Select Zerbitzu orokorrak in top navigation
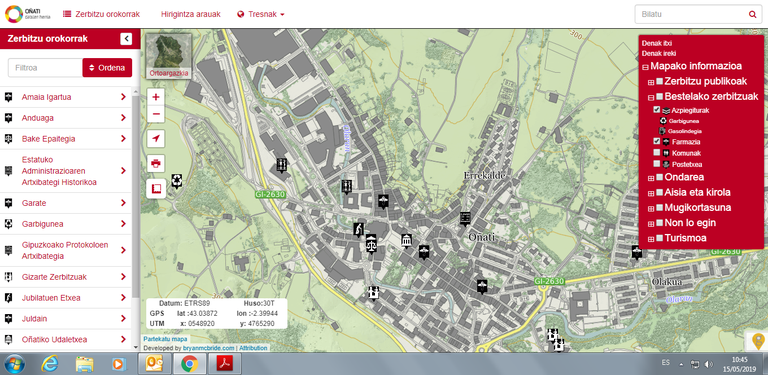 tap(101, 14)
